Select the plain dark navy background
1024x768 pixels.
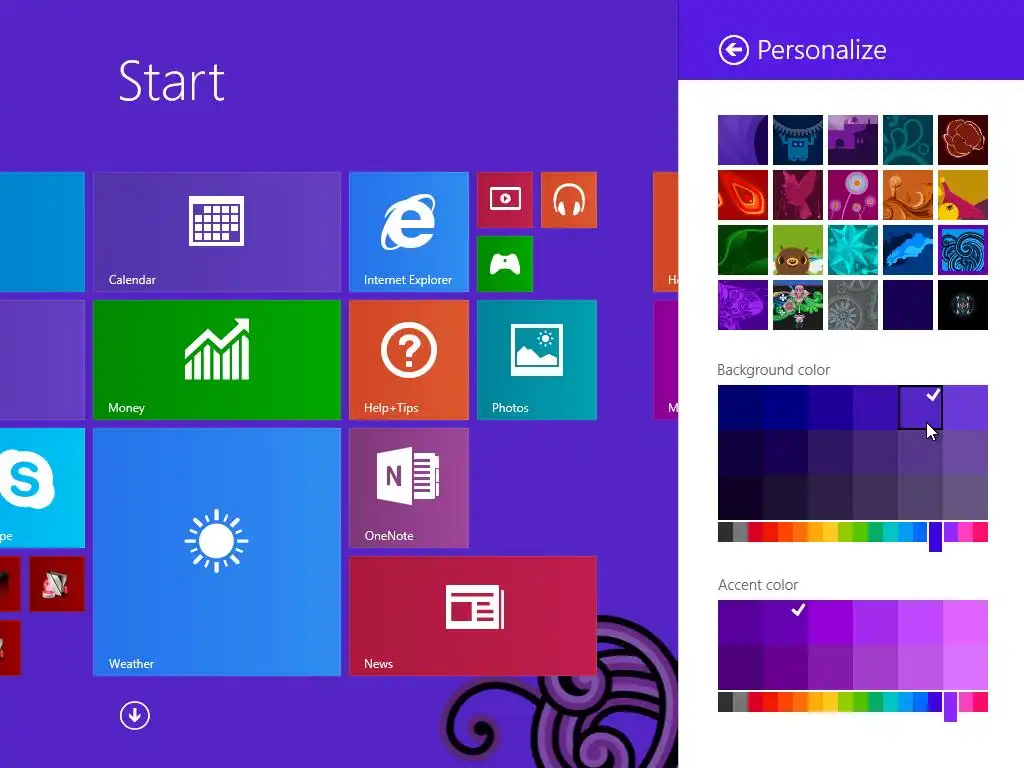(x=907, y=305)
